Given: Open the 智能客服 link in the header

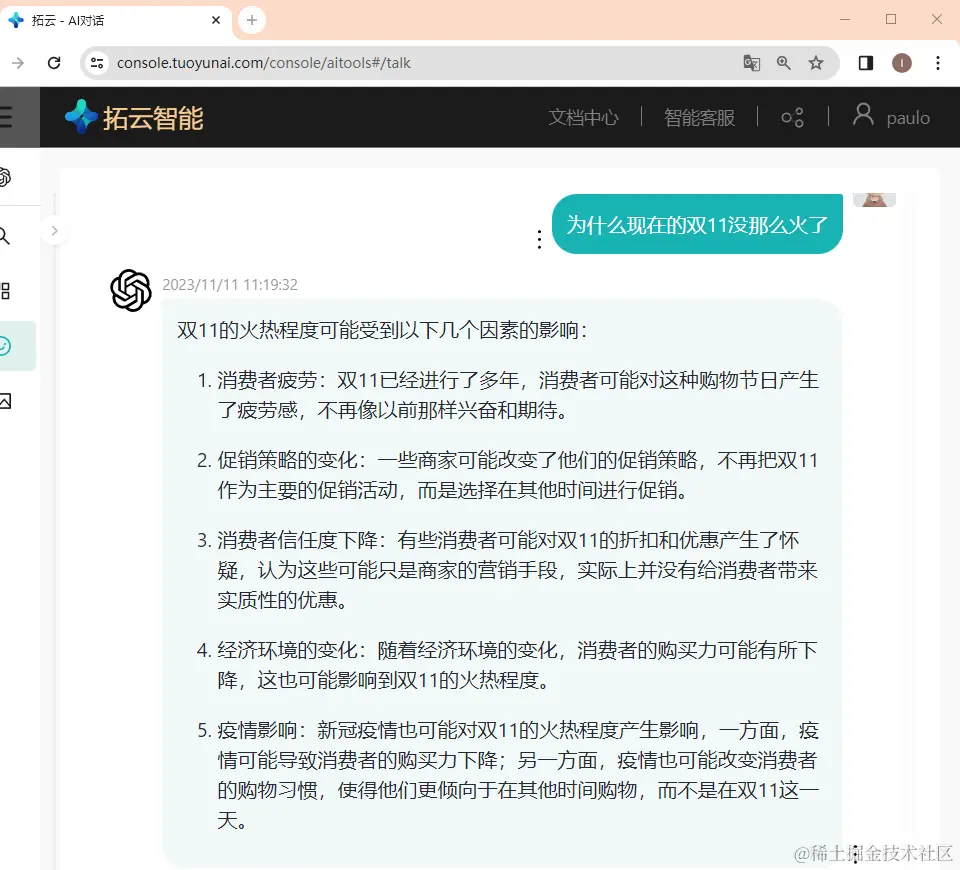Looking at the screenshot, I should tap(698, 117).
